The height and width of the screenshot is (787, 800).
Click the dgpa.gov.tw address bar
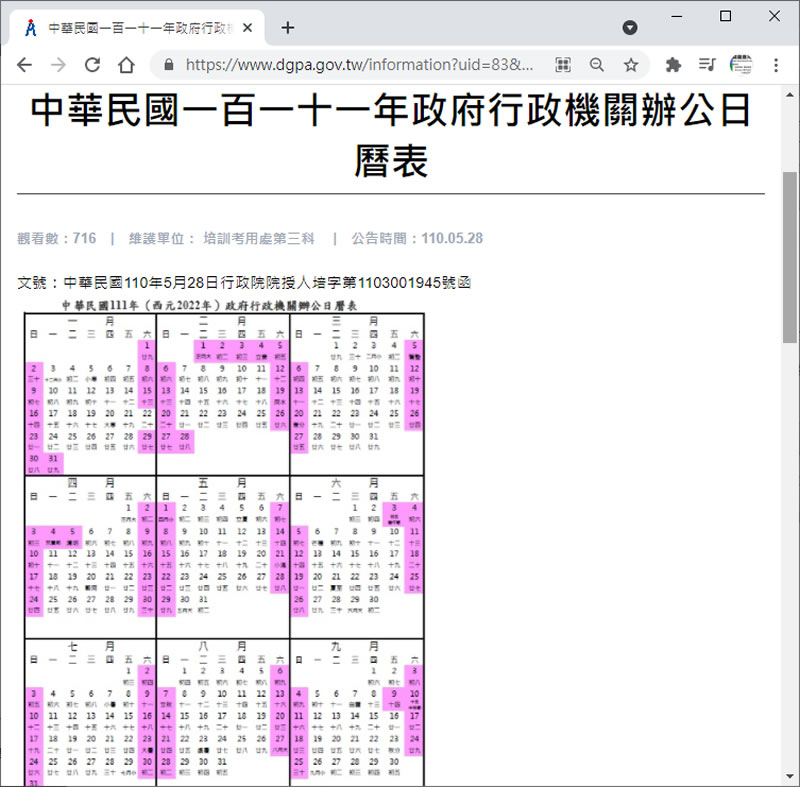(359, 65)
